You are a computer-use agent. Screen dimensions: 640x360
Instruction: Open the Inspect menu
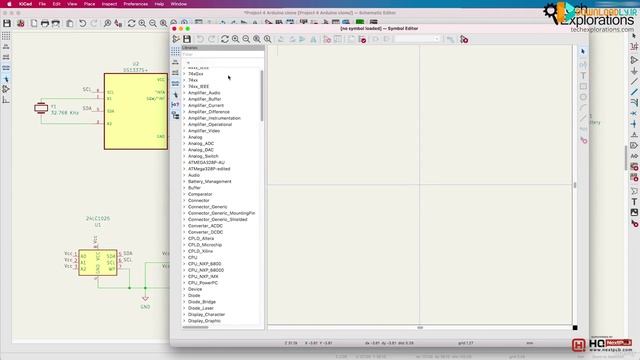[x=109, y=4]
